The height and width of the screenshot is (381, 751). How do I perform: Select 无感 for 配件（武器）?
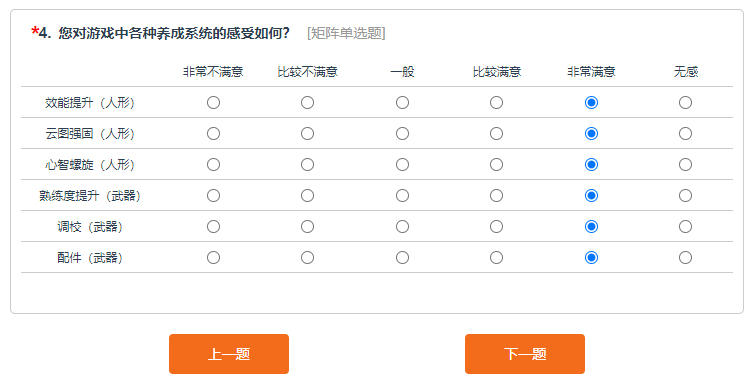click(x=685, y=257)
